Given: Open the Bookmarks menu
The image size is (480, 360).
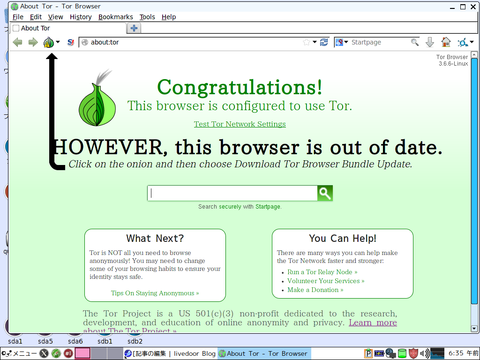Looking at the screenshot, I should (116, 17).
